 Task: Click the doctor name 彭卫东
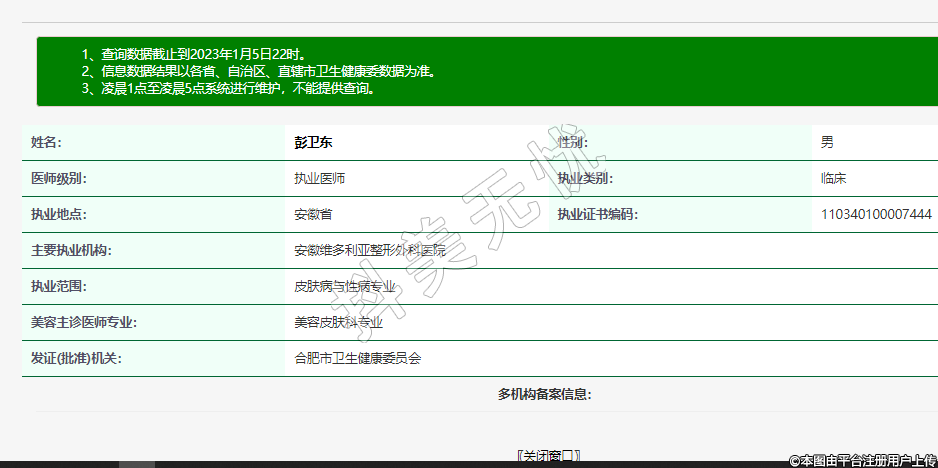click(313, 142)
